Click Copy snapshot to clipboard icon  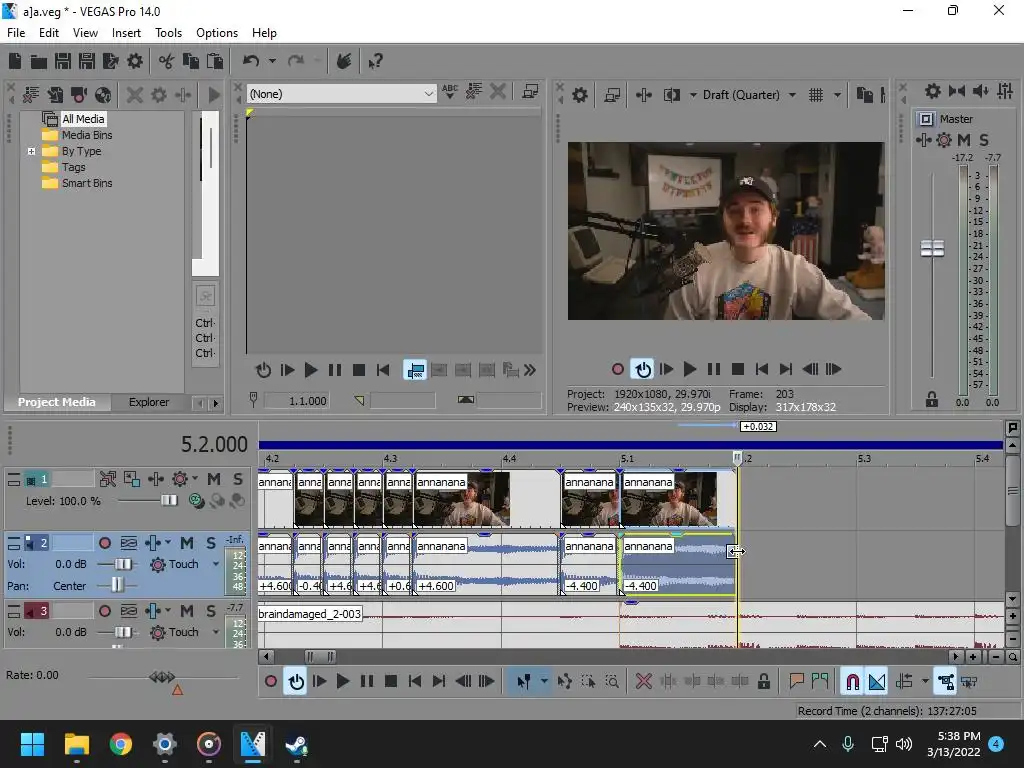(865, 95)
